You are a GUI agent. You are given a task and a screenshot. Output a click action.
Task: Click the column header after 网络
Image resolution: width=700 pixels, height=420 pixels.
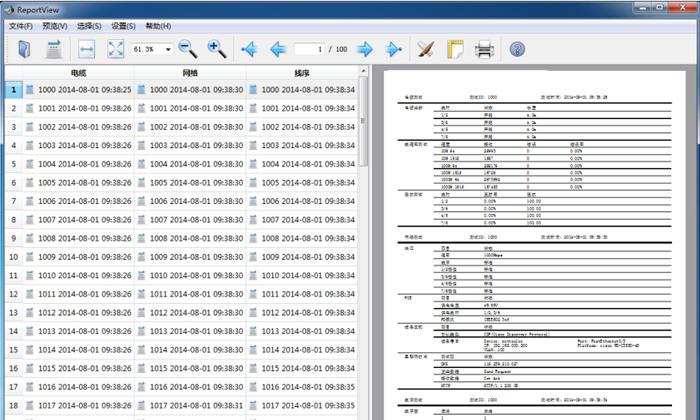(302, 73)
